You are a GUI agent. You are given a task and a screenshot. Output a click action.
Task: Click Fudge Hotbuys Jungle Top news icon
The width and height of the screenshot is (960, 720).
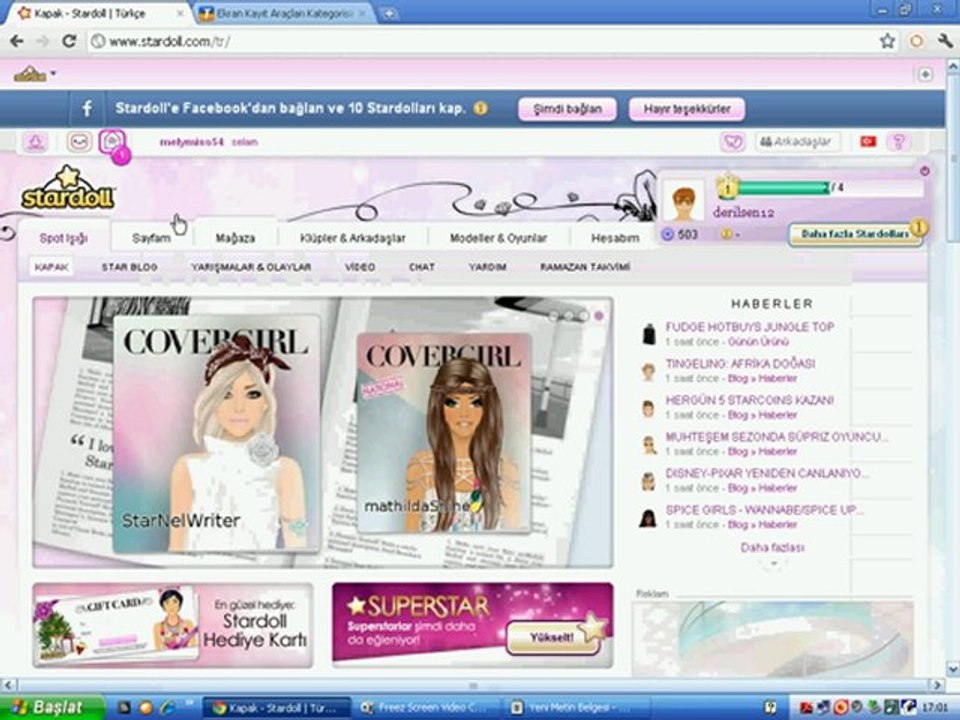point(648,334)
